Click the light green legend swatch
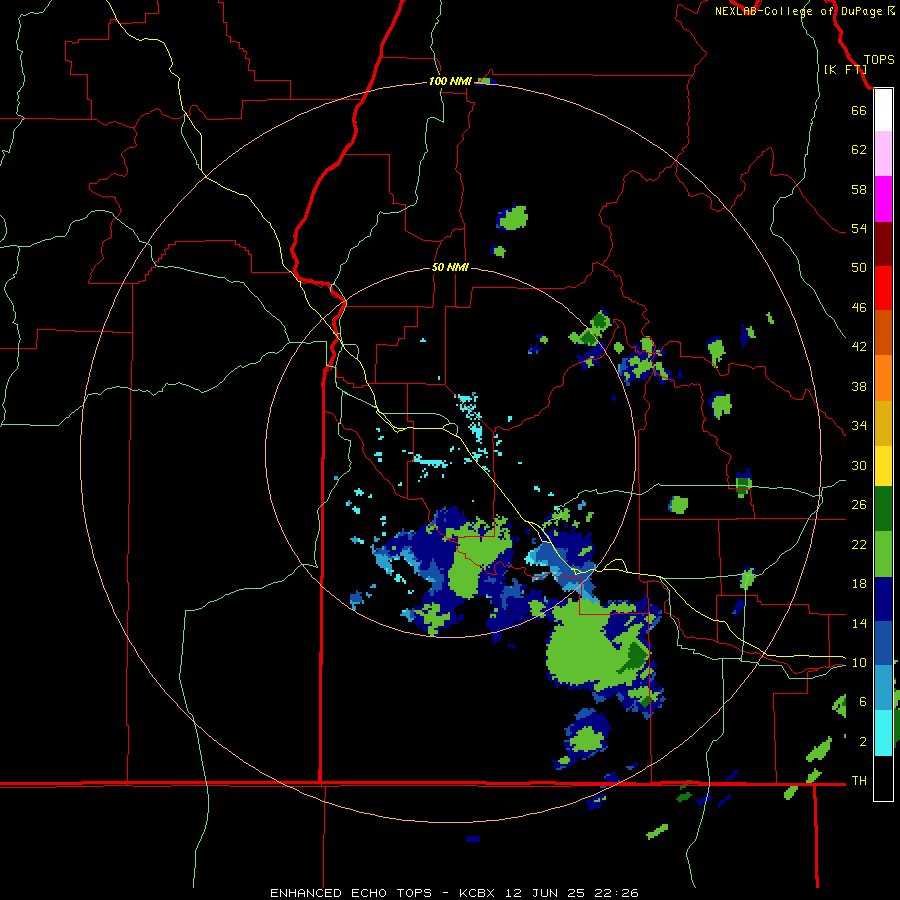The width and height of the screenshot is (900, 900). pyautogui.click(x=883, y=554)
